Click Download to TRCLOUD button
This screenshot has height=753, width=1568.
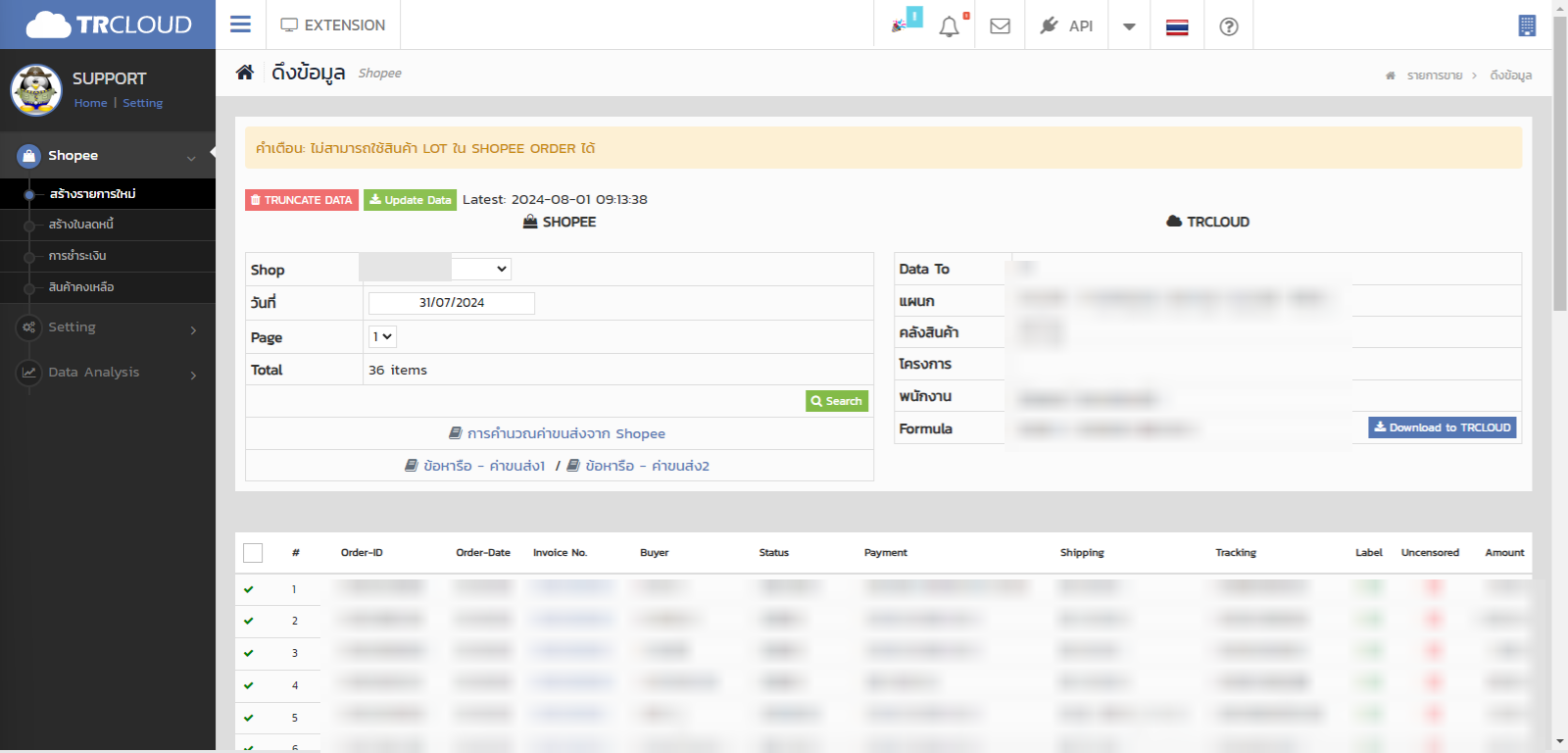[1443, 427]
